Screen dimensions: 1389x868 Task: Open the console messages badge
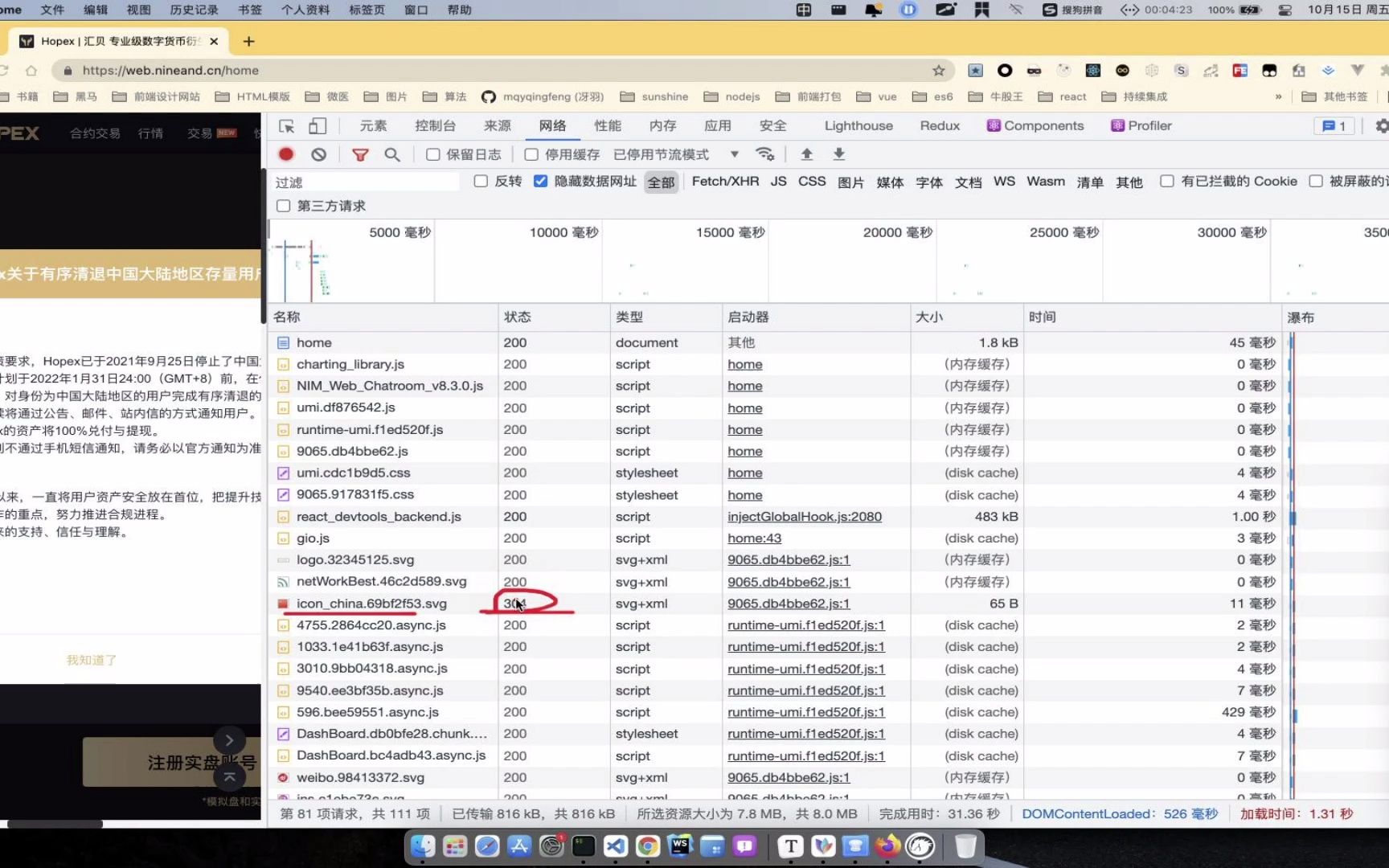(1334, 126)
